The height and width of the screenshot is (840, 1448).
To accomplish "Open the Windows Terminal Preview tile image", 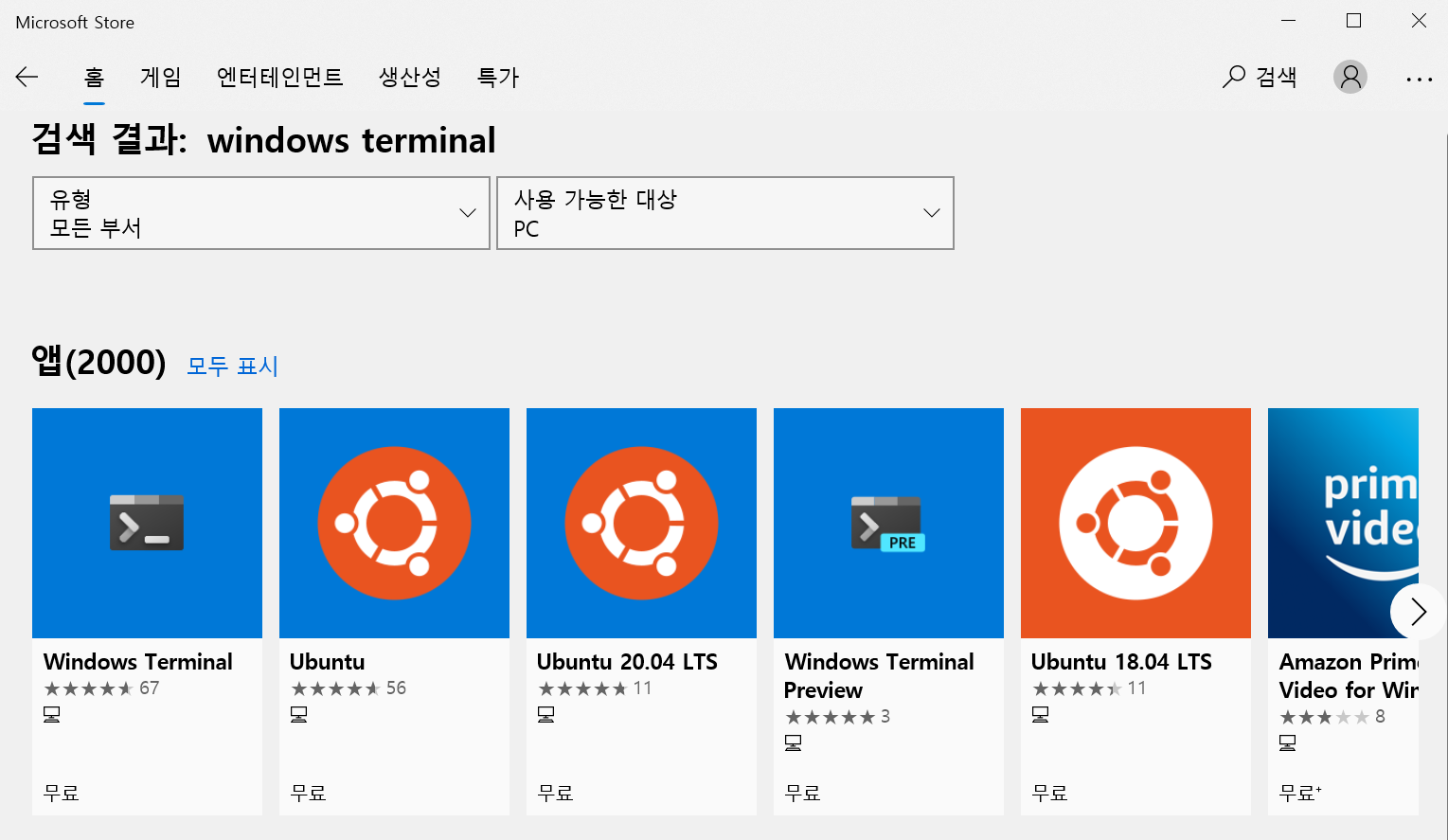I will (888, 523).
